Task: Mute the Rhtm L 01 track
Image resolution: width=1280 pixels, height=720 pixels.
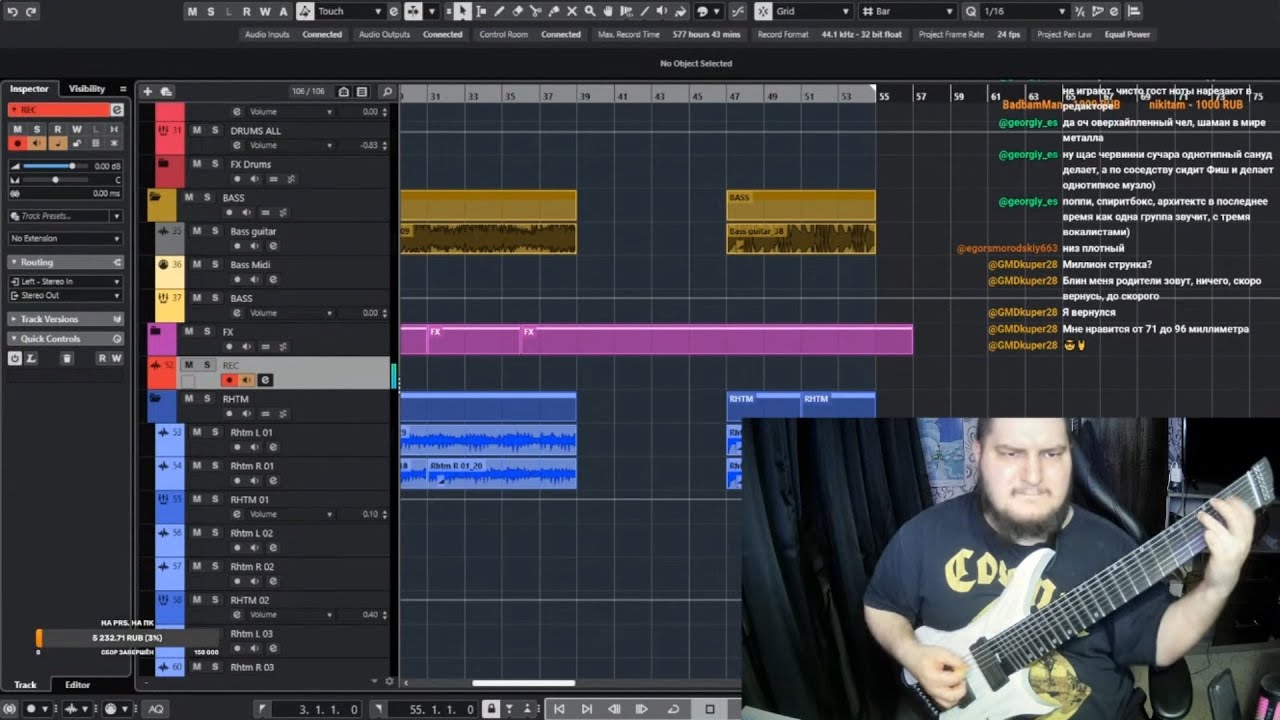Action: pos(197,432)
